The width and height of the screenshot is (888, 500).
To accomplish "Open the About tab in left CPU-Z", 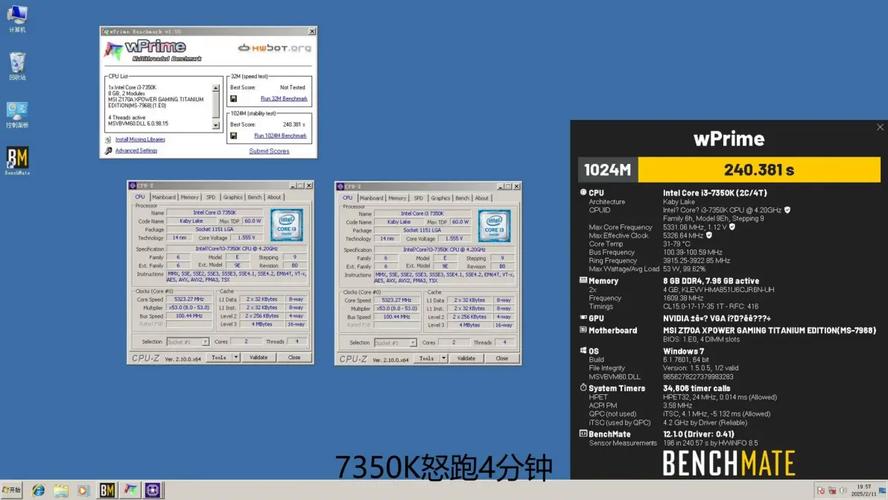I will pyautogui.click(x=274, y=197).
